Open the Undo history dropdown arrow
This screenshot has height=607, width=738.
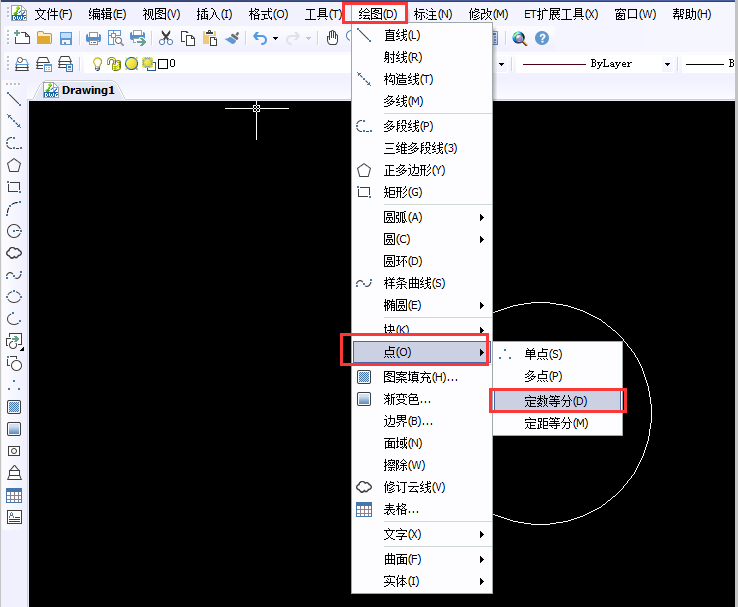coord(275,39)
